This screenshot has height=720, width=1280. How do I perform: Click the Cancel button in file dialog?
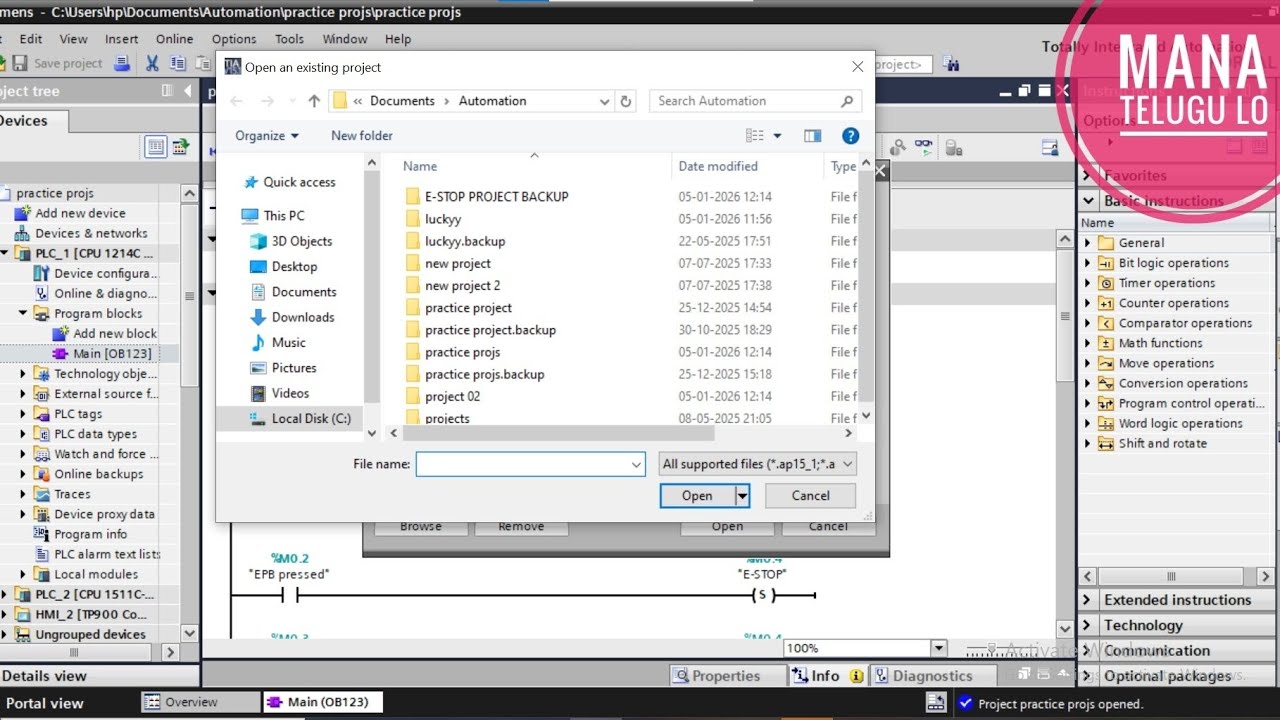[810, 495]
